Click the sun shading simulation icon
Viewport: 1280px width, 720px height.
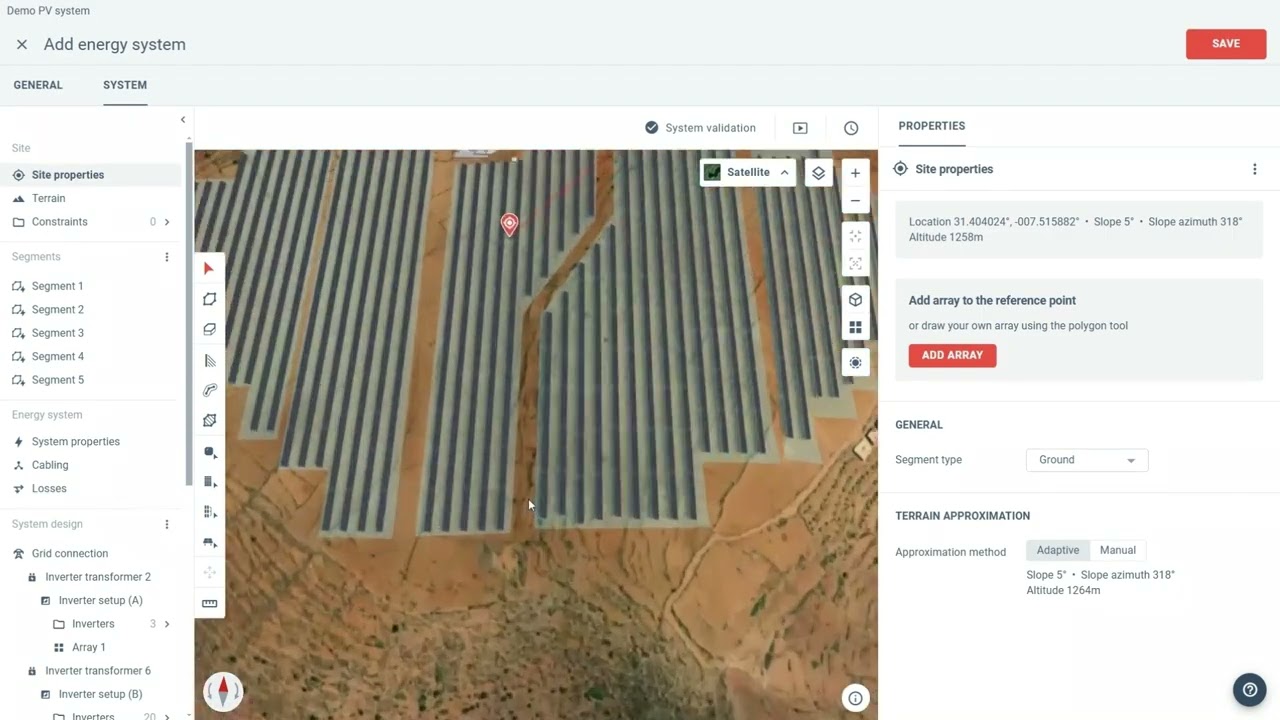[x=855, y=362]
